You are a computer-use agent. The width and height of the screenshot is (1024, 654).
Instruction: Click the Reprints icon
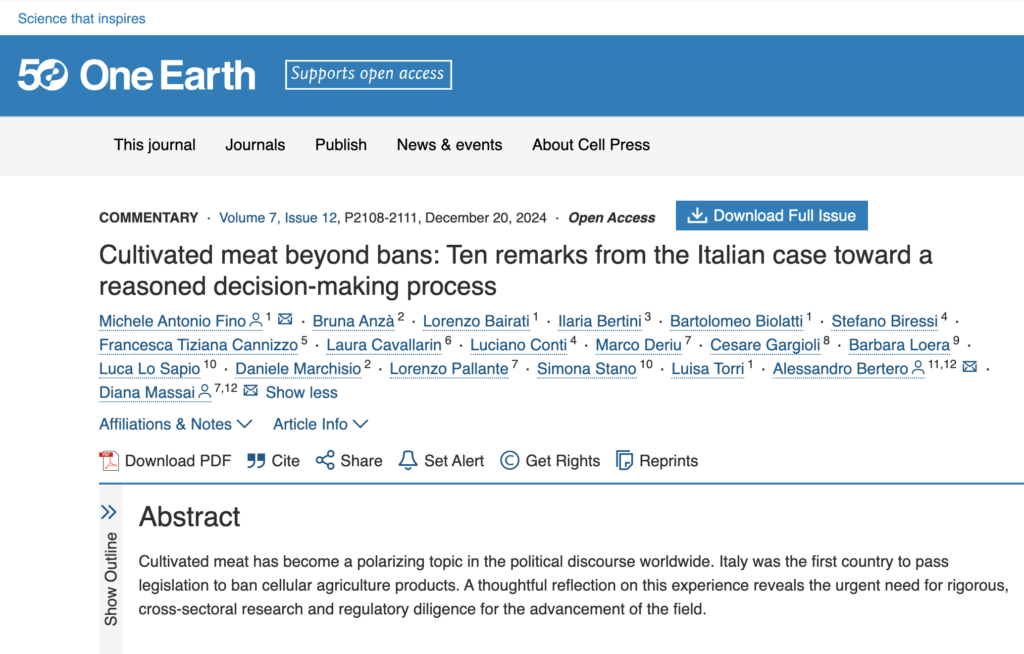click(x=624, y=461)
